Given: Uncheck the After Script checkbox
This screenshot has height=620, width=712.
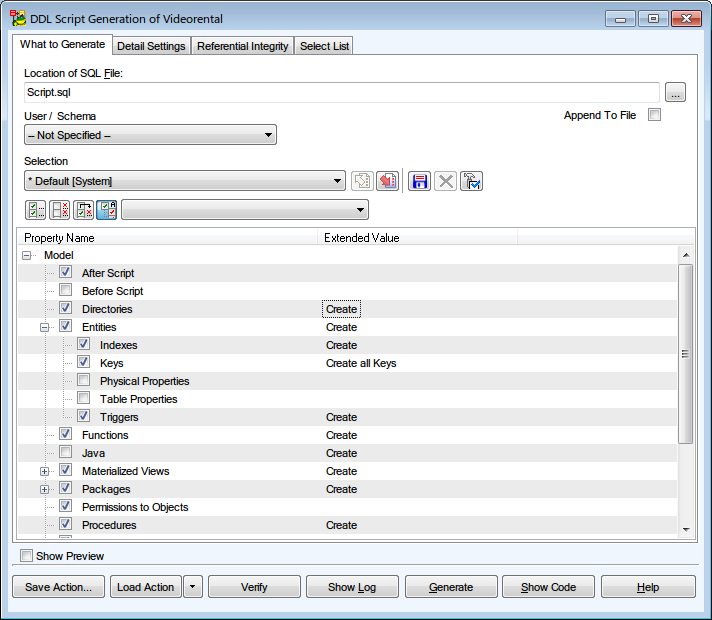Looking at the screenshot, I should click(x=65, y=272).
